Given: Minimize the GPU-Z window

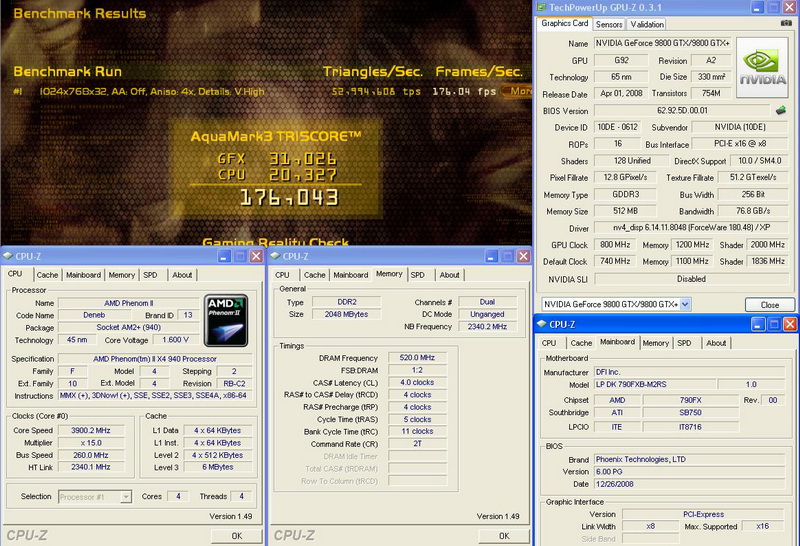Looking at the screenshot, I should [x=757, y=7].
